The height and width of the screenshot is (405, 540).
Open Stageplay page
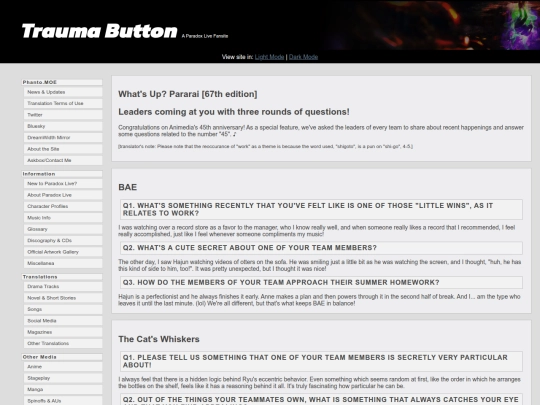click(x=63, y=378)
